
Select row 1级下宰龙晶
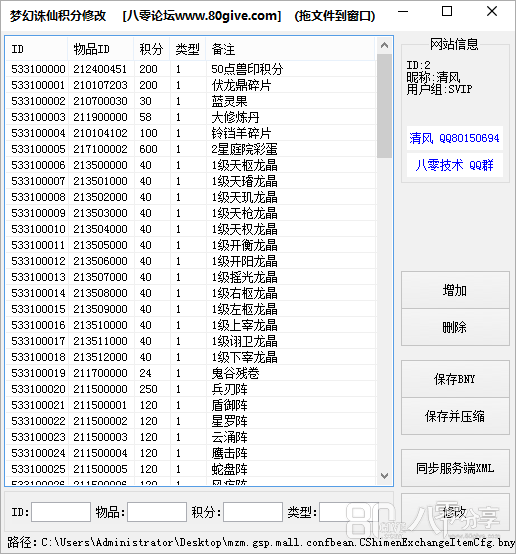191,357
